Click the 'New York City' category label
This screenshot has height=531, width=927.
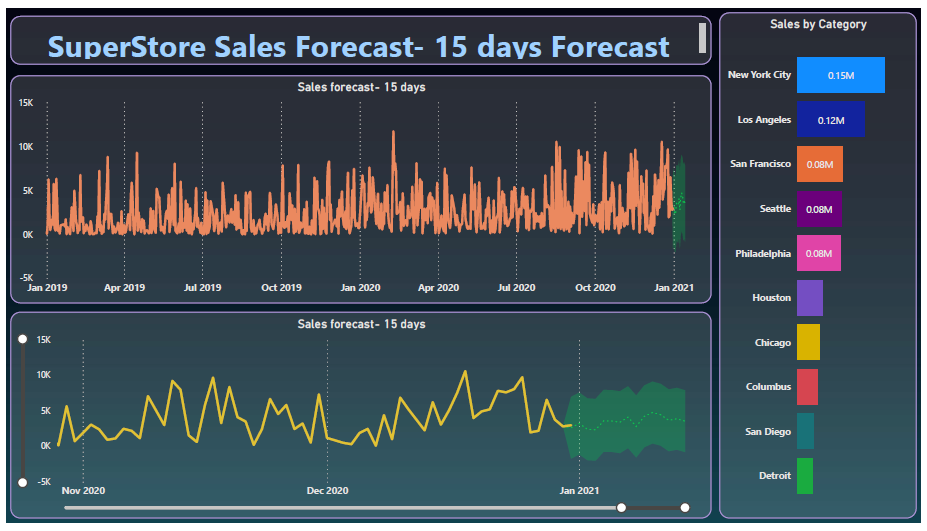tap(759, 75)
